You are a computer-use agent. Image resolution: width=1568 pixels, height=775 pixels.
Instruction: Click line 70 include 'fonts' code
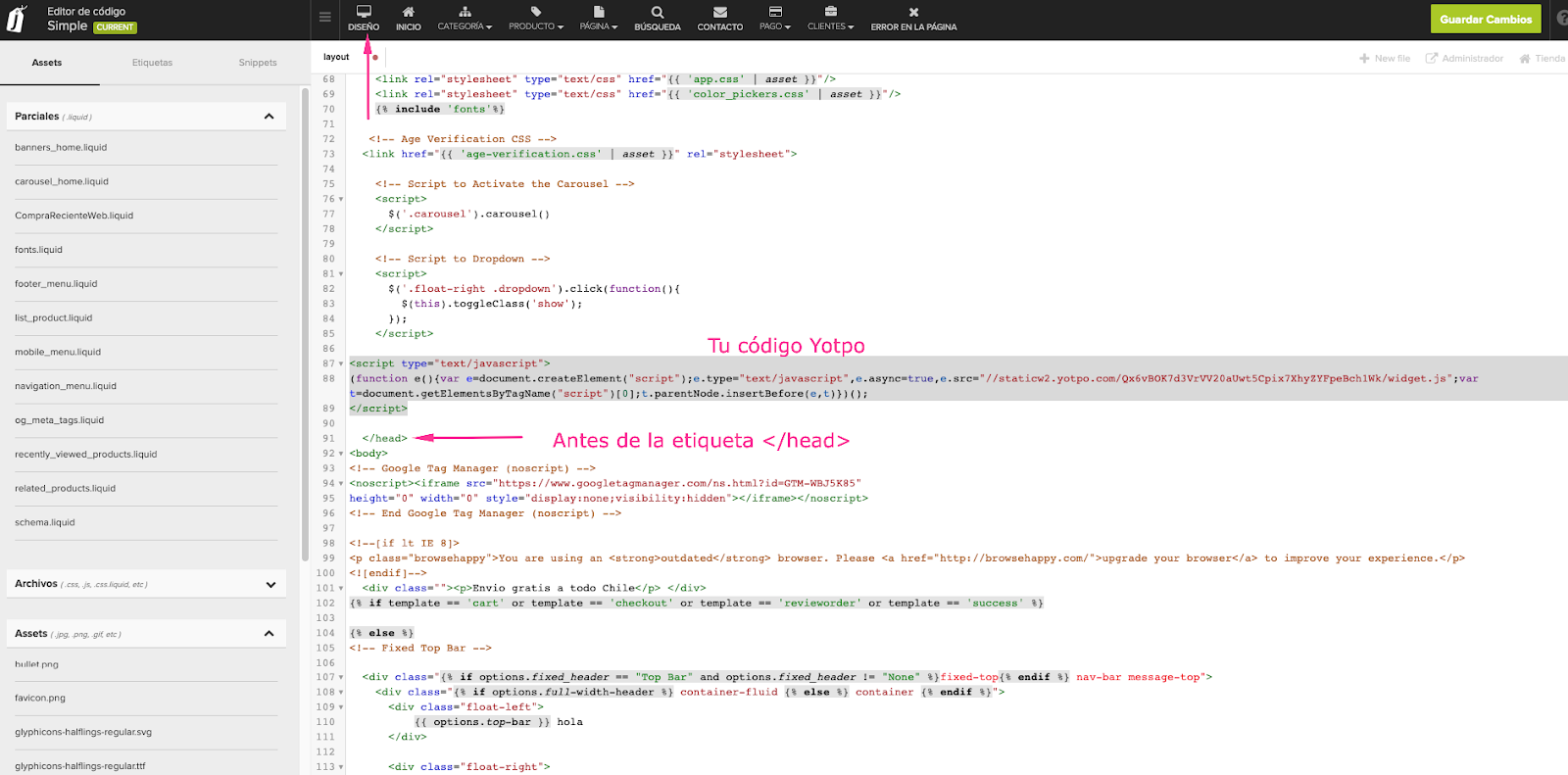pyautogui.click(x=440, y=110)
